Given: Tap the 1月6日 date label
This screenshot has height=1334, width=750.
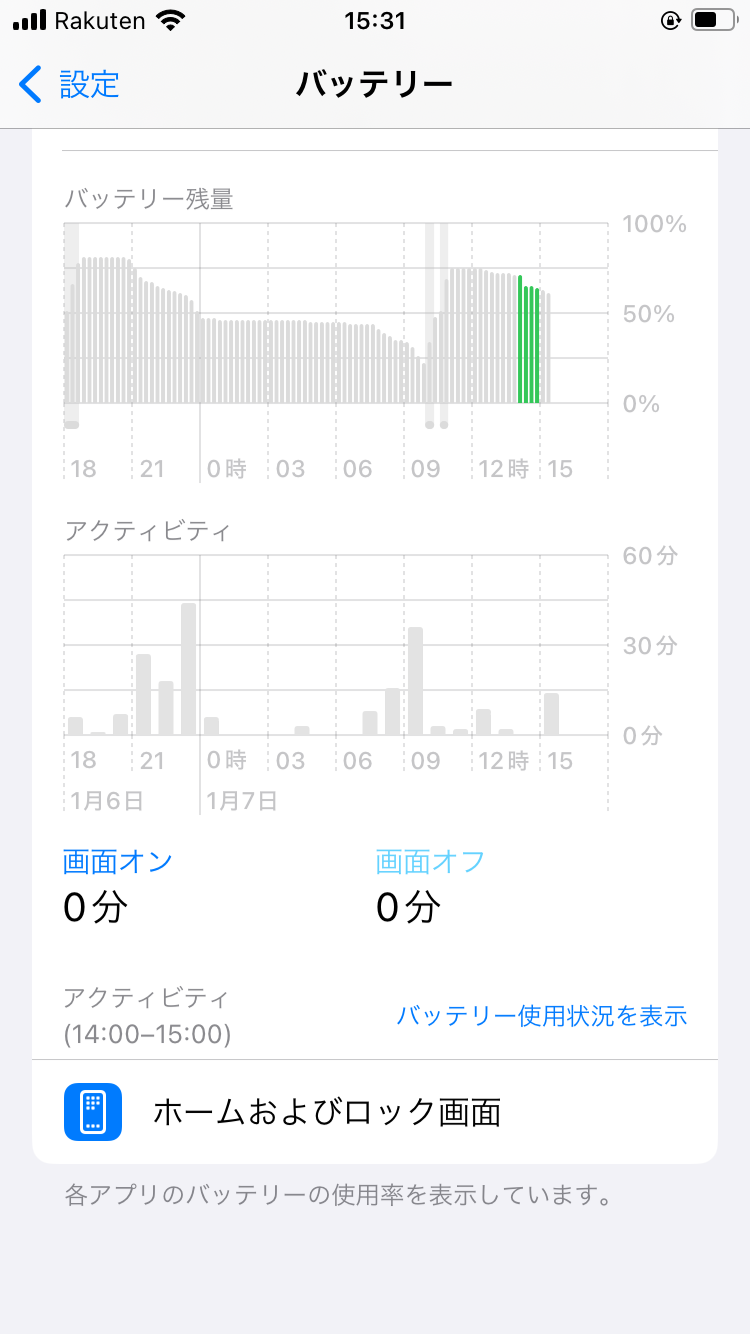Looking at the screenshot, I should [x=106, y=800].
